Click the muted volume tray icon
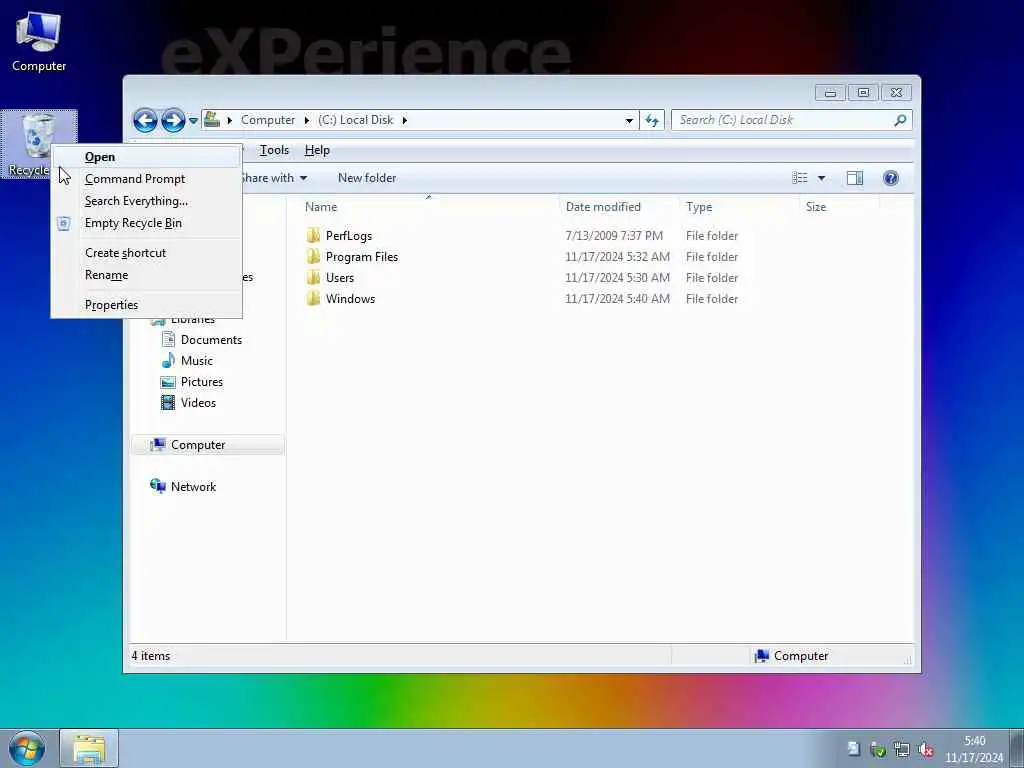Screen dimensions: 1024x768 pos(925,750)
